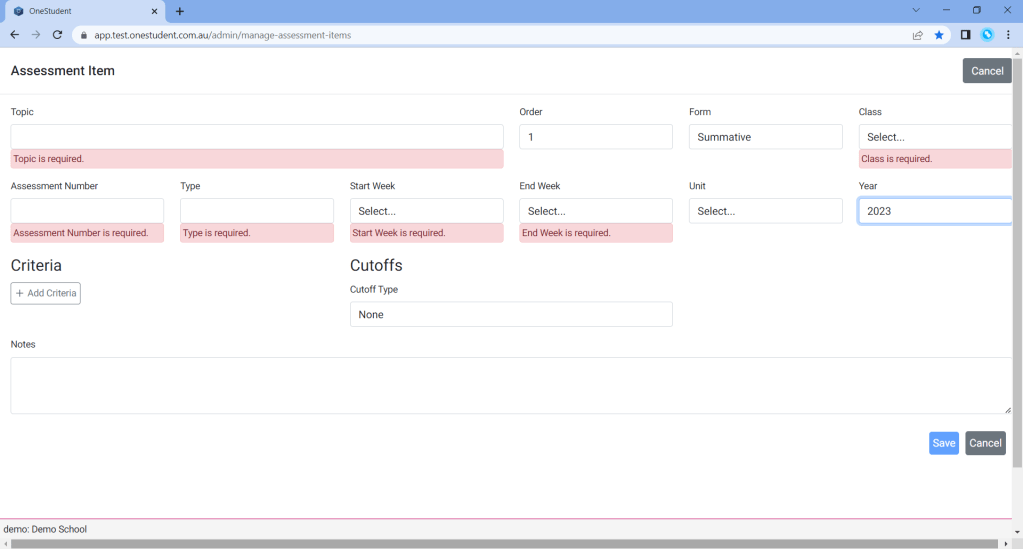The image size is (1023, 549).
Task: Open the Chrome three-dot menu
Action: [x=1008, y=35]
